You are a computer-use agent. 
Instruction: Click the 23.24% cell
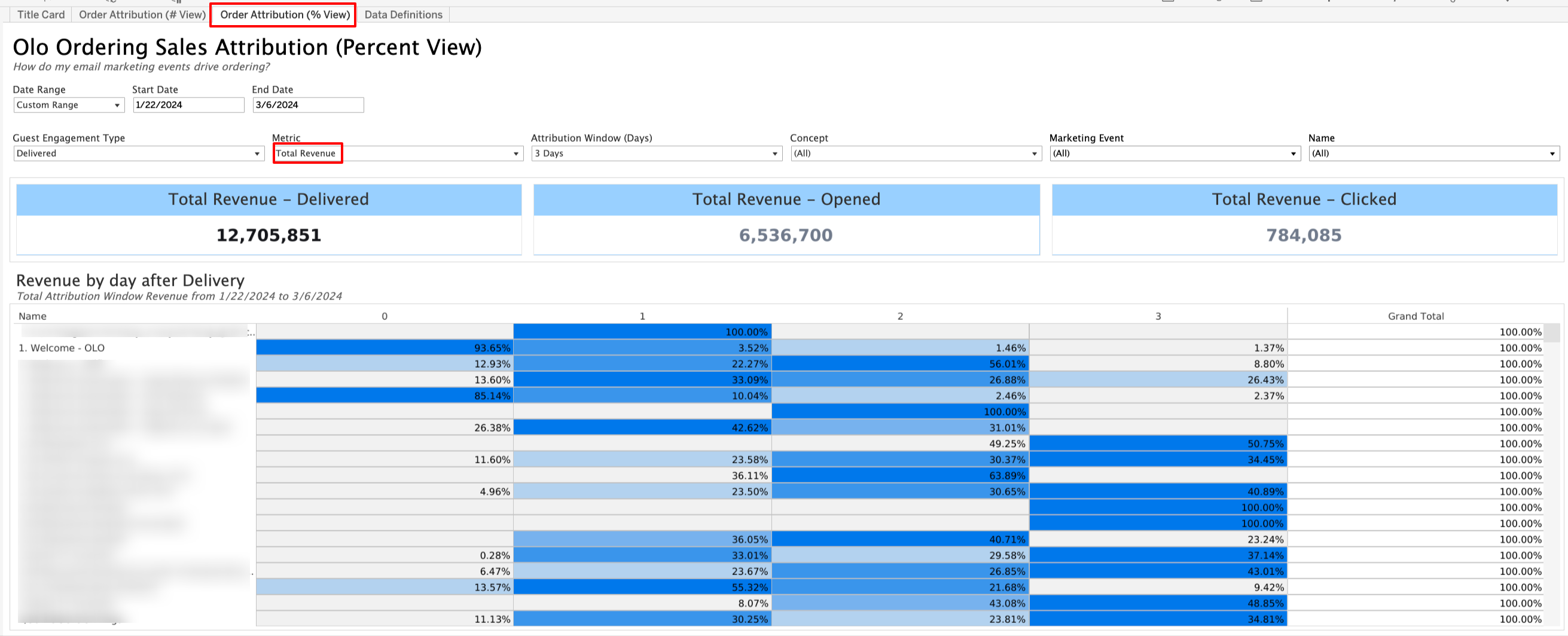click(1158, 539)
